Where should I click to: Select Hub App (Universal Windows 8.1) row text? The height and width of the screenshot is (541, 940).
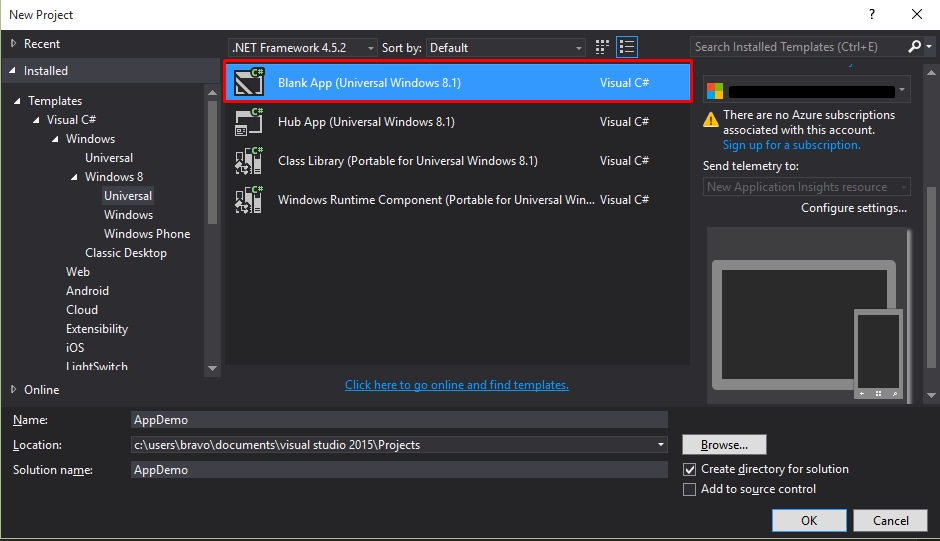point(366,122)
